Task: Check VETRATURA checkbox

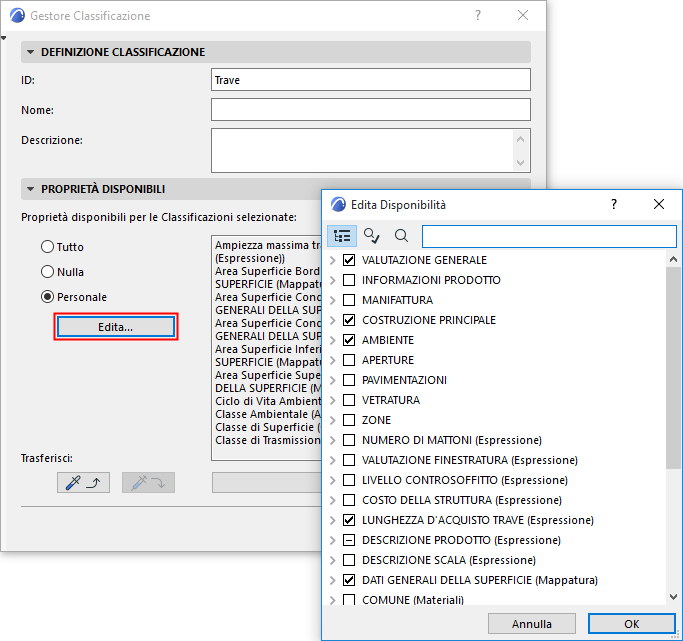Action: (349, 400)
